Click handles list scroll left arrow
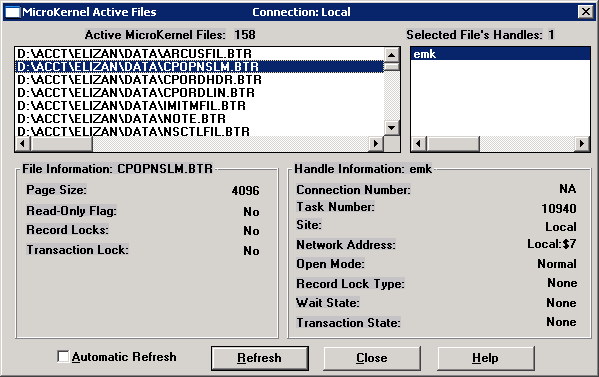This screenshot has height=377, width=599. click(x=419, y=144)
